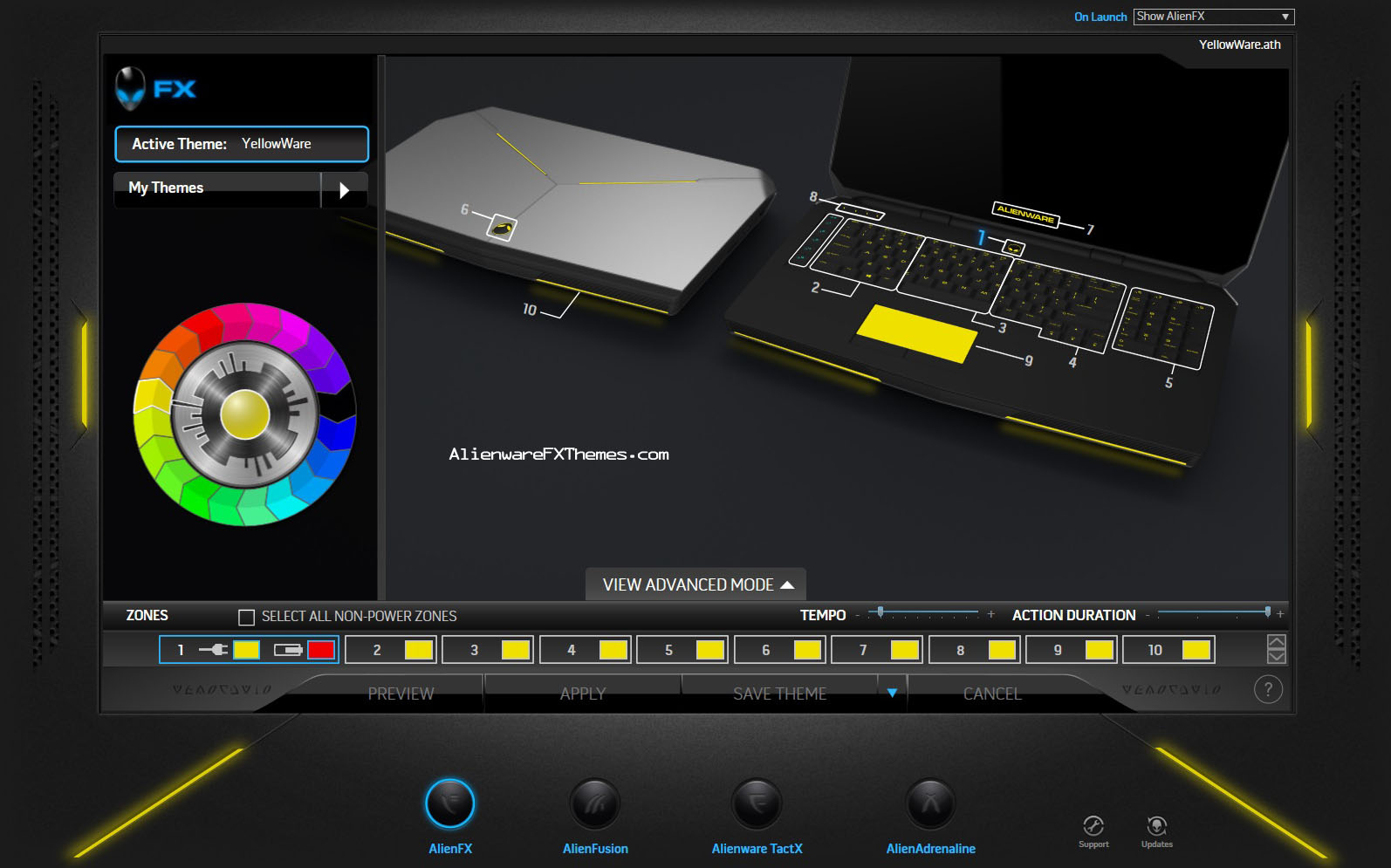
Task: Open the AlienAdrenaline module icon
Action: tap(930, 803)
